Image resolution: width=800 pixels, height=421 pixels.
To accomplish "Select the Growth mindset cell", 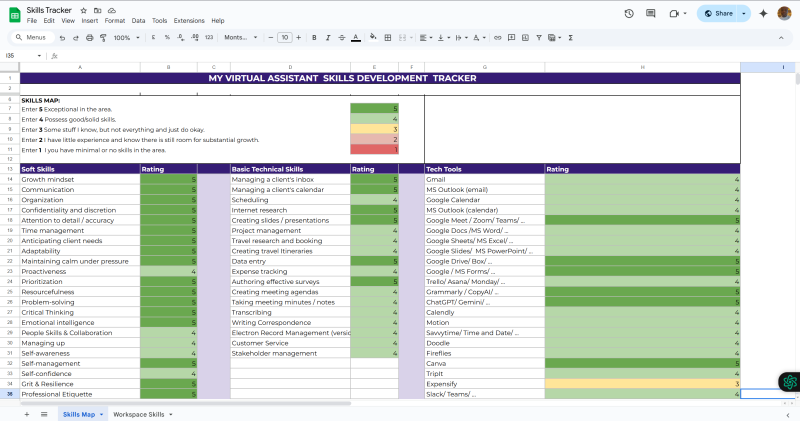I will tap(80, 180).
